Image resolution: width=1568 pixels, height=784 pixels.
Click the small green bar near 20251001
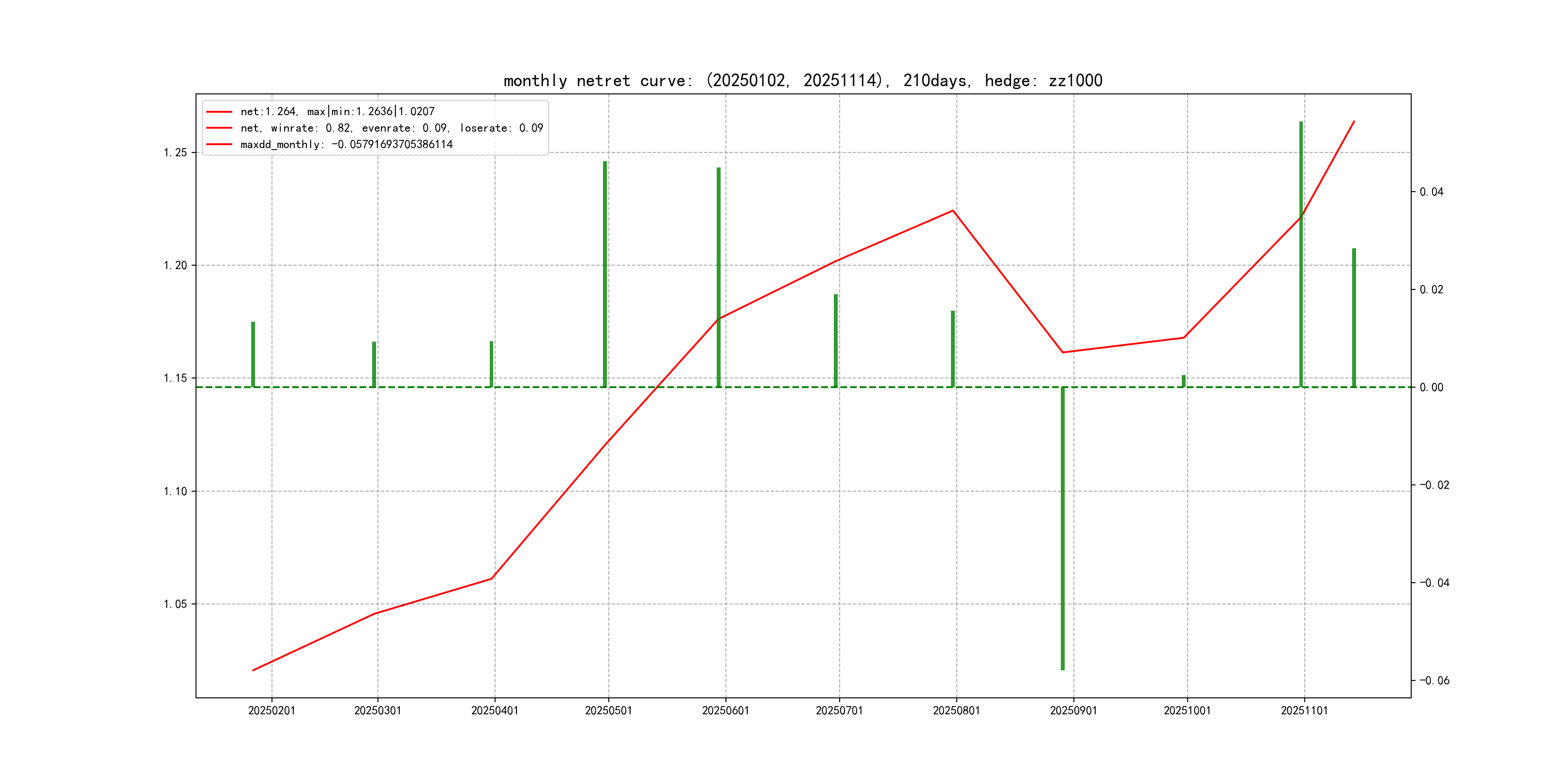coord(1183,381)
